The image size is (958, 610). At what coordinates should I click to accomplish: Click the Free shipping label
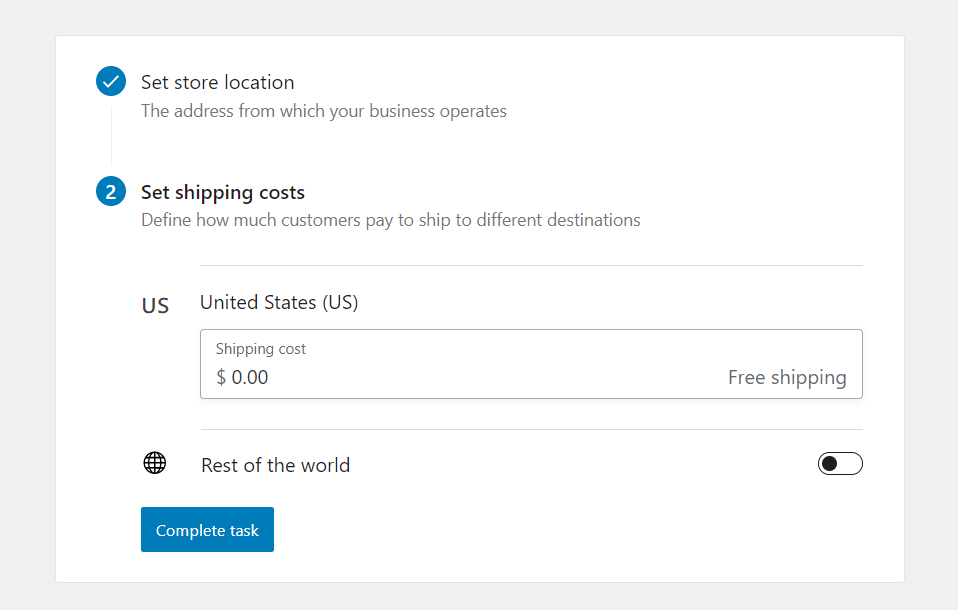[787, 378]
